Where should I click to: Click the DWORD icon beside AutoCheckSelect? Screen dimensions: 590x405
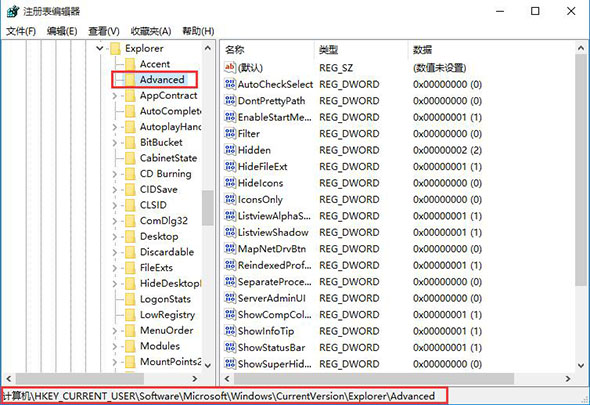pyautogui.click(x=230, y=84)
